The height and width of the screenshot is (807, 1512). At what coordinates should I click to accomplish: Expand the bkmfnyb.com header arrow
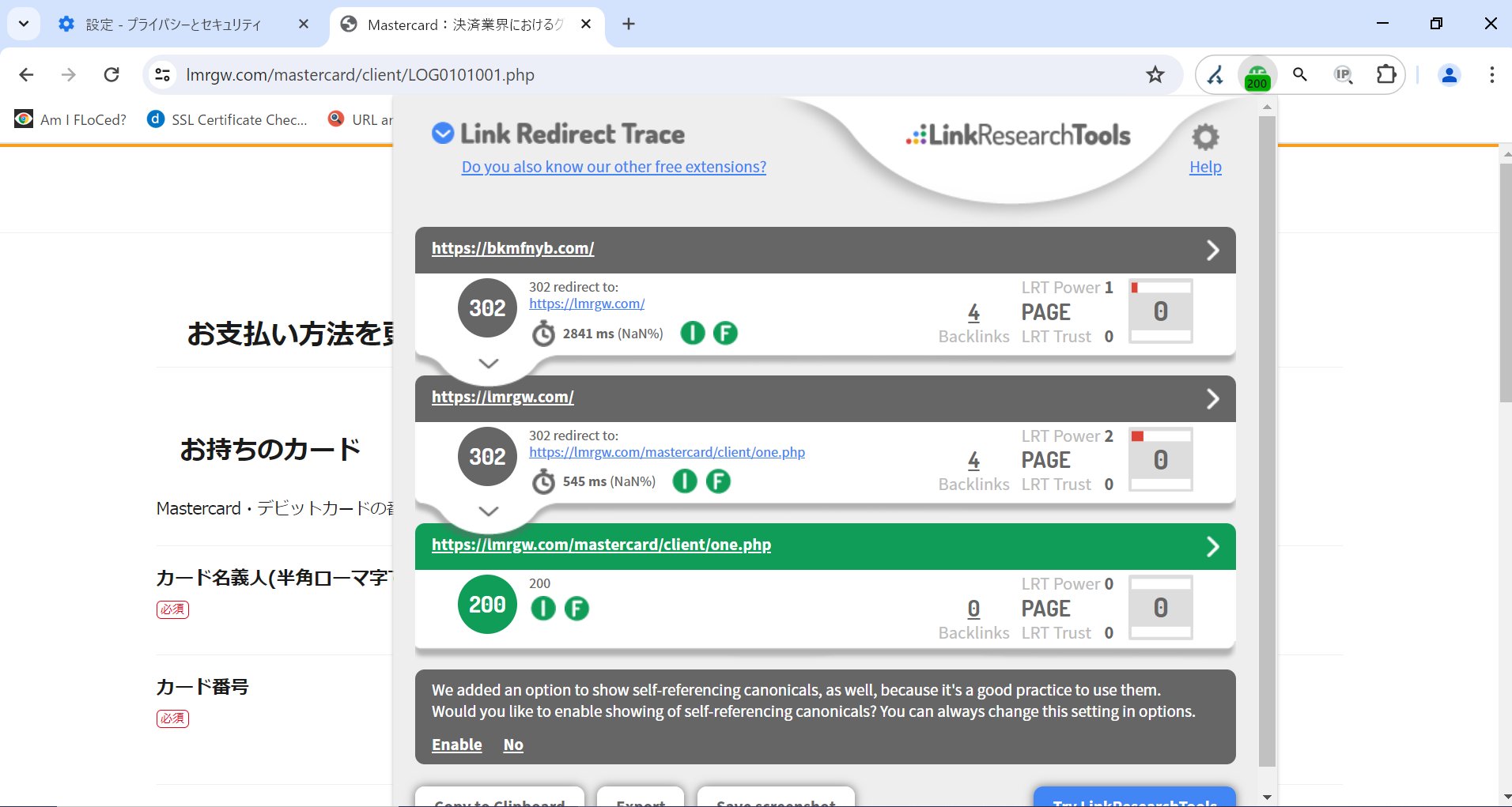(1212, 251)
